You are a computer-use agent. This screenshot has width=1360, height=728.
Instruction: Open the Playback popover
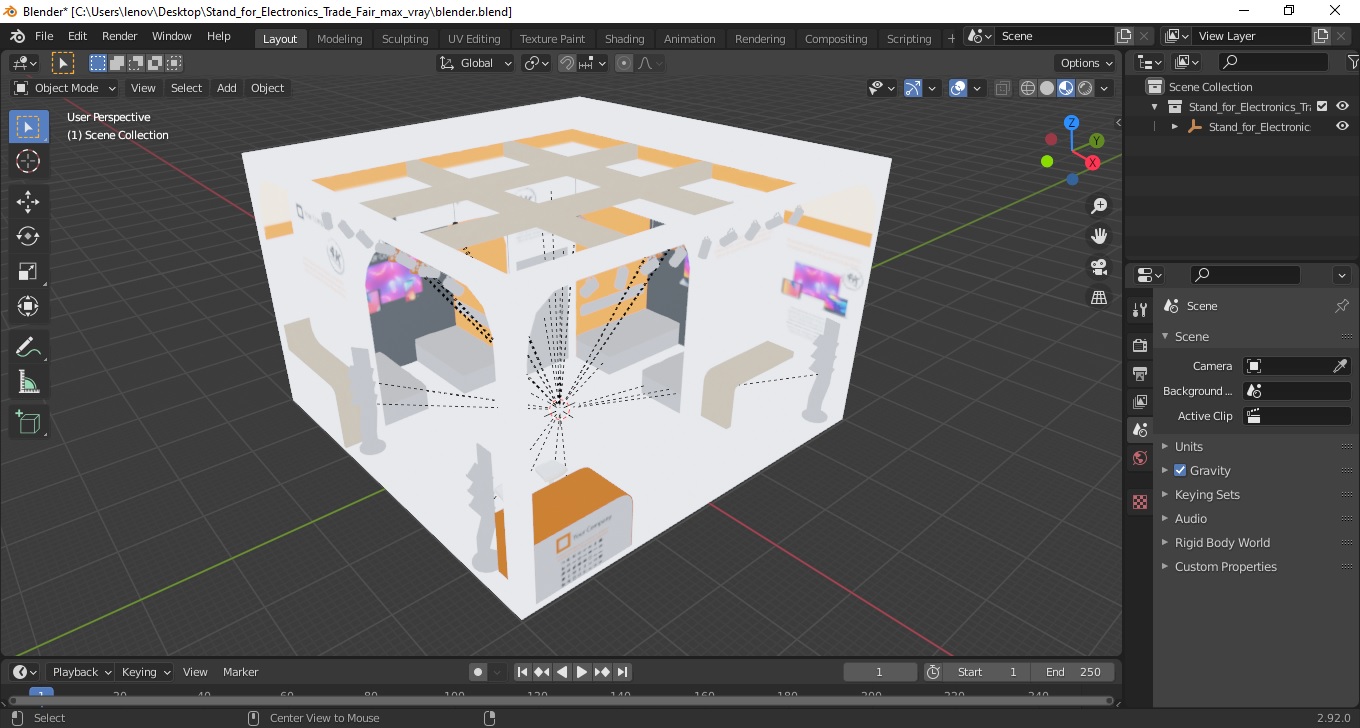coord(81,672)
